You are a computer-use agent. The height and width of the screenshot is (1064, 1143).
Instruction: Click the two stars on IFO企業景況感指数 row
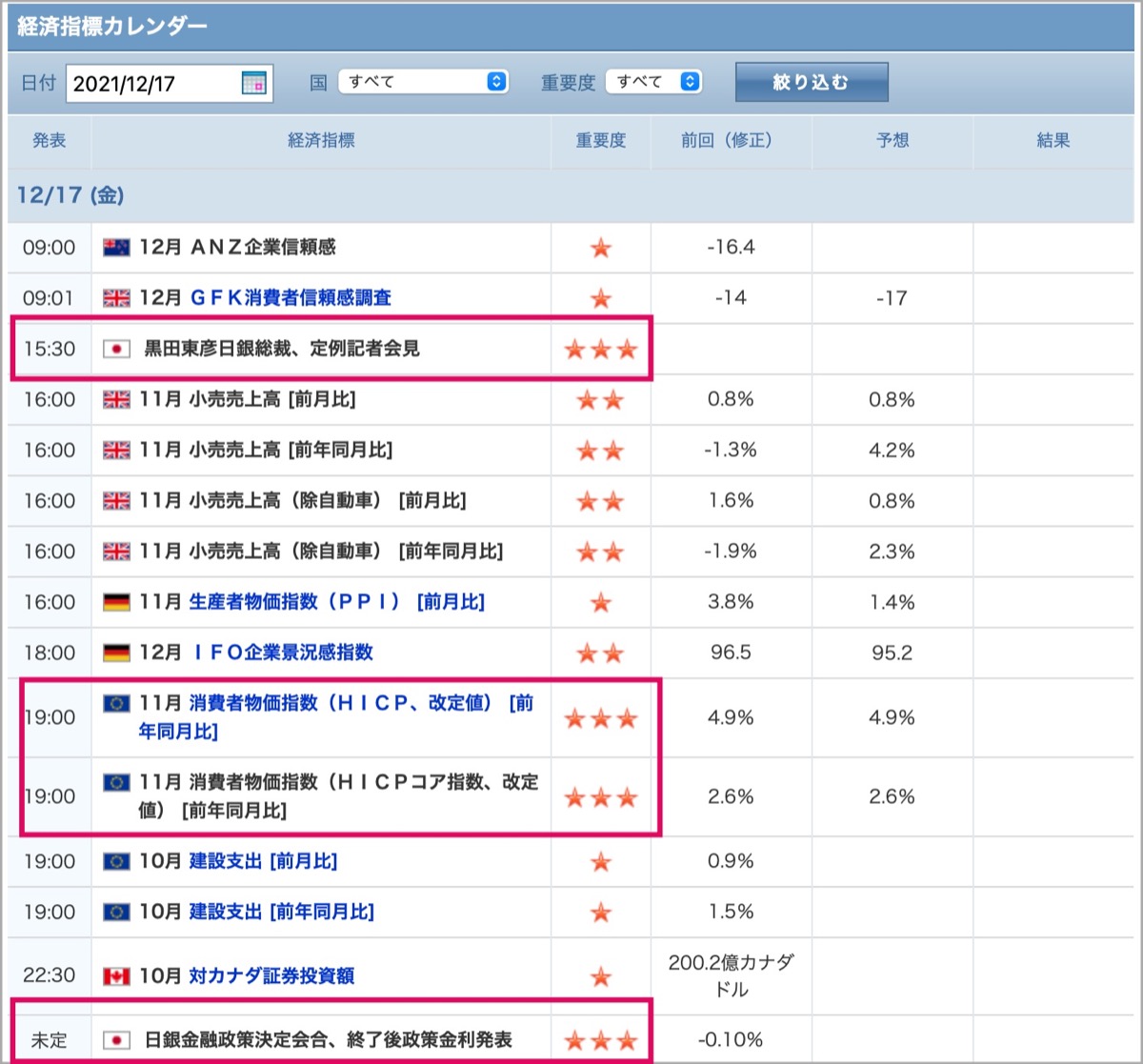601,653
